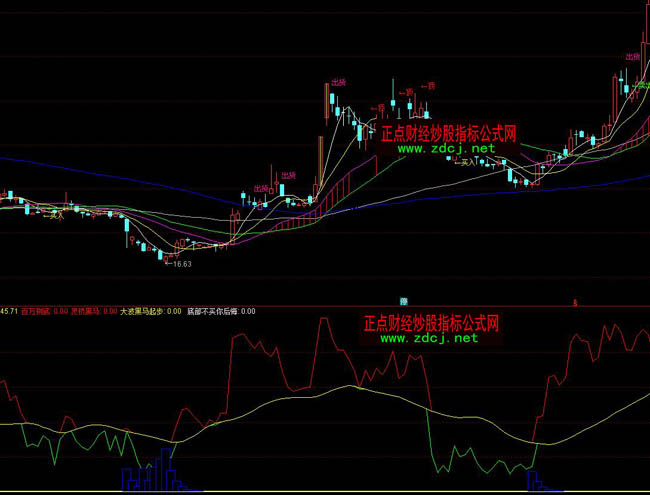Click the red marker icon on the pane divider
The height and width of the screenshot is (495, 650).
576,301
